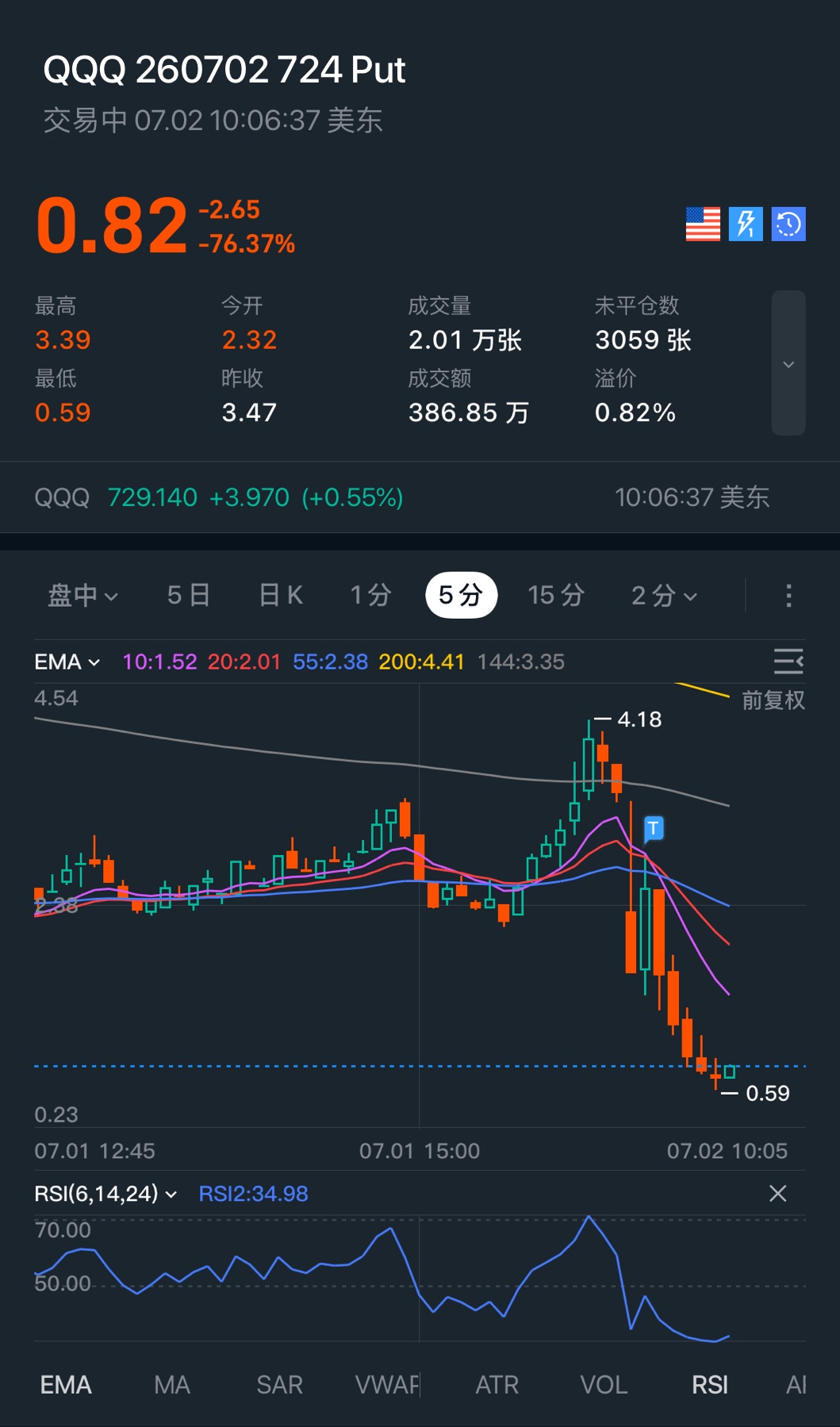Tap the blue T marker on chart
Viewport: 840px width, 1427px height.
(654, 829)
